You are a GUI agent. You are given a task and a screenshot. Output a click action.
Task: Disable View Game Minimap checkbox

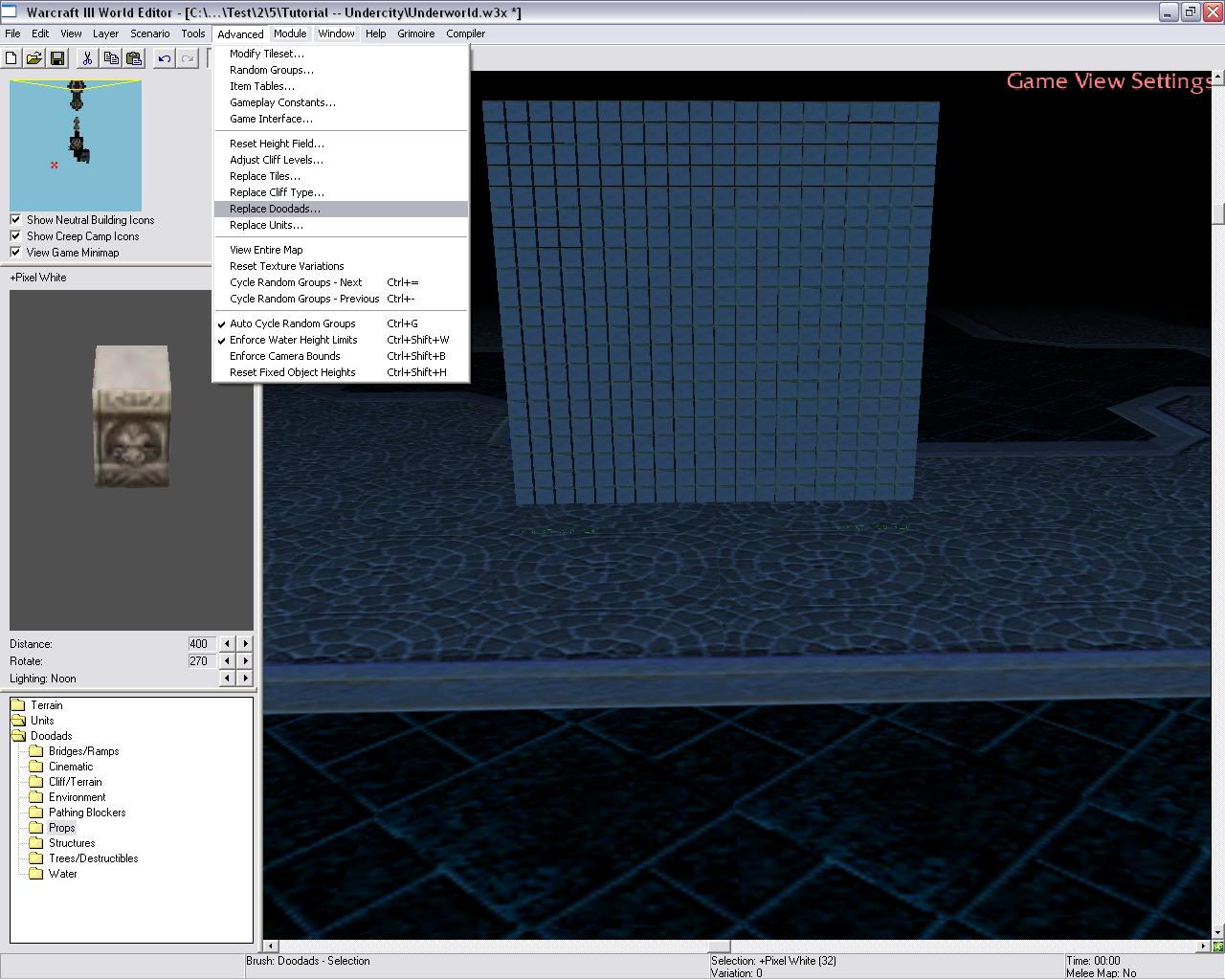point(15,253)
